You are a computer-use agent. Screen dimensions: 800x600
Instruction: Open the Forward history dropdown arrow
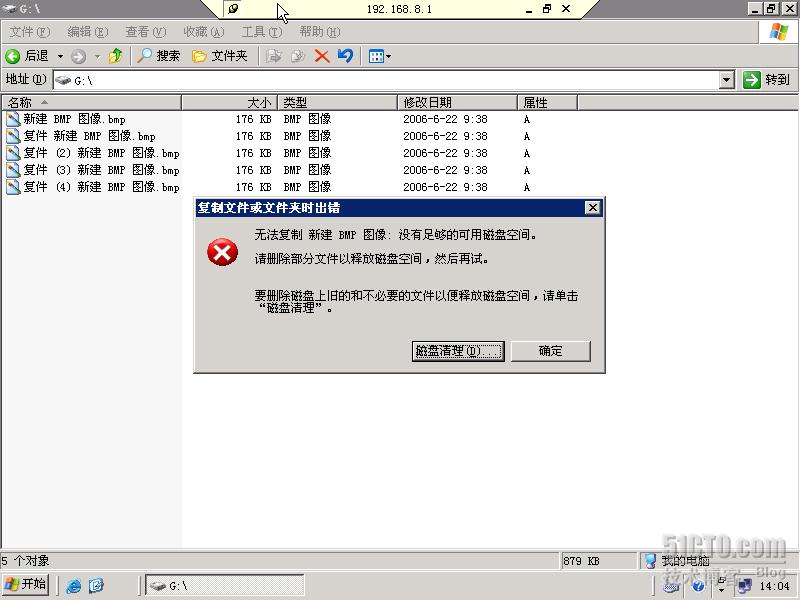click(97, 56)
